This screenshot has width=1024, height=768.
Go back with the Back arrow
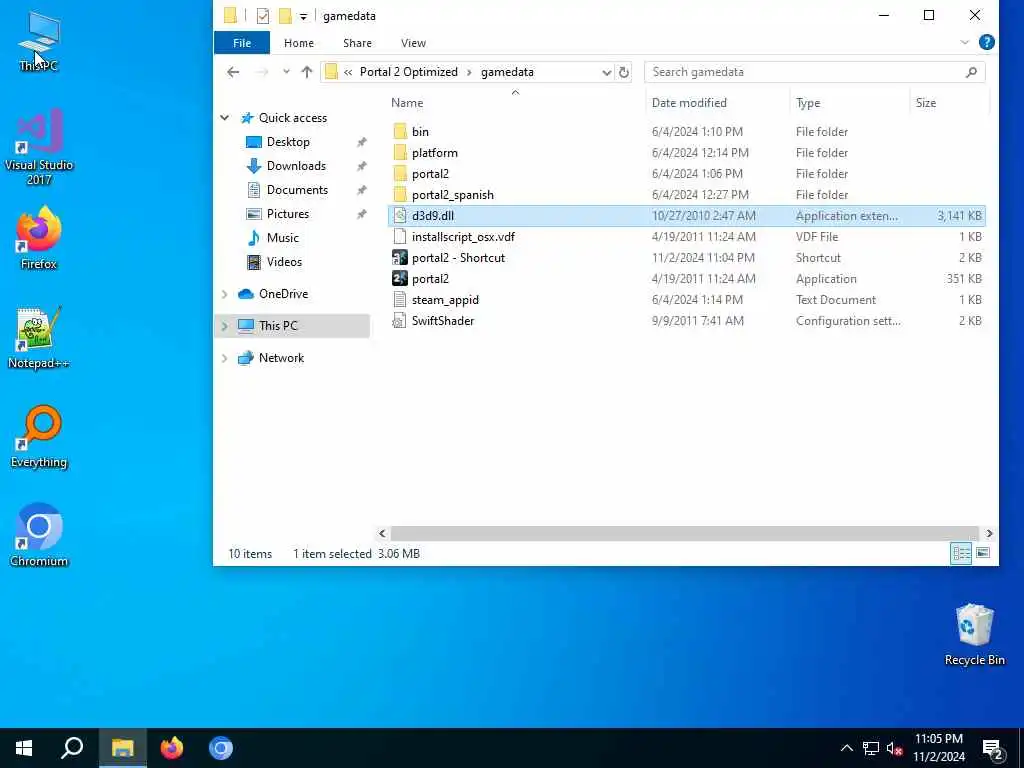point(233,72)
